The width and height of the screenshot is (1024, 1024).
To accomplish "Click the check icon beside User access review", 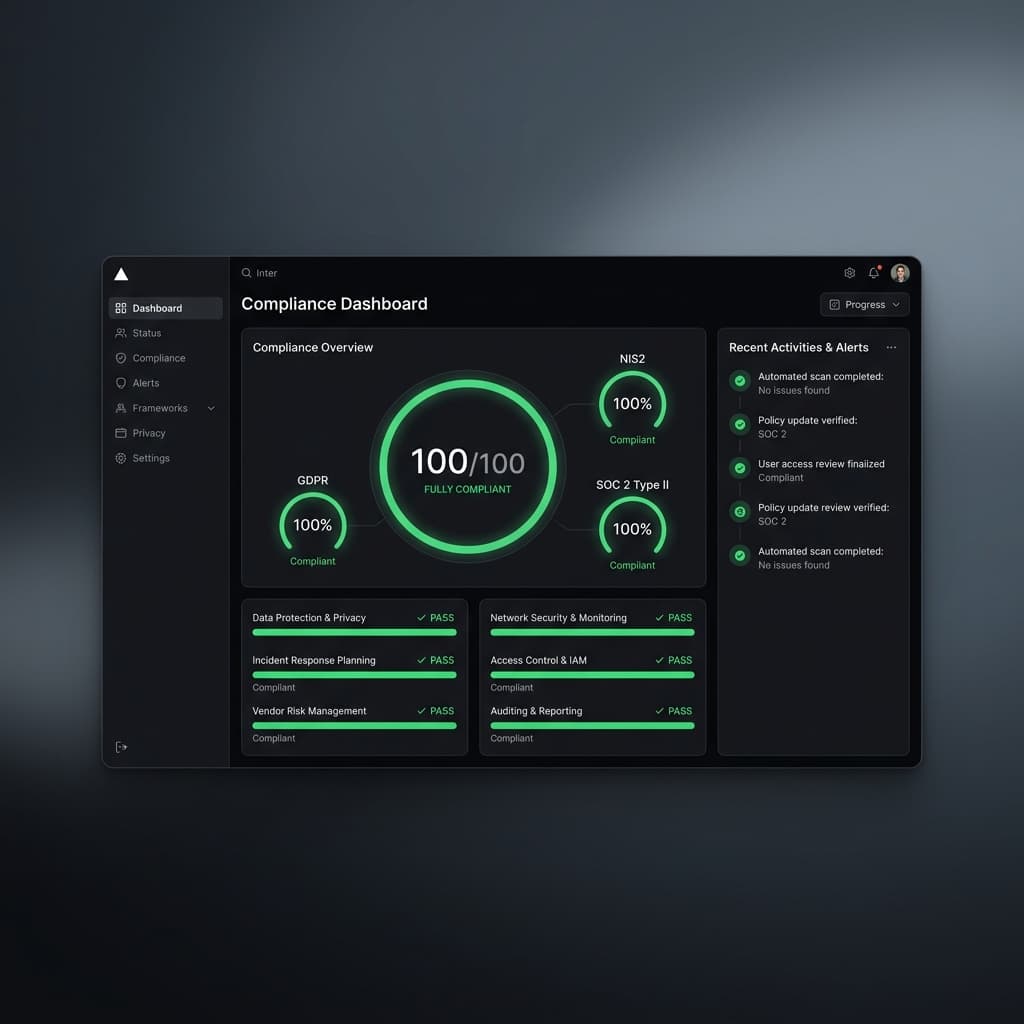I will pos(740,468).
